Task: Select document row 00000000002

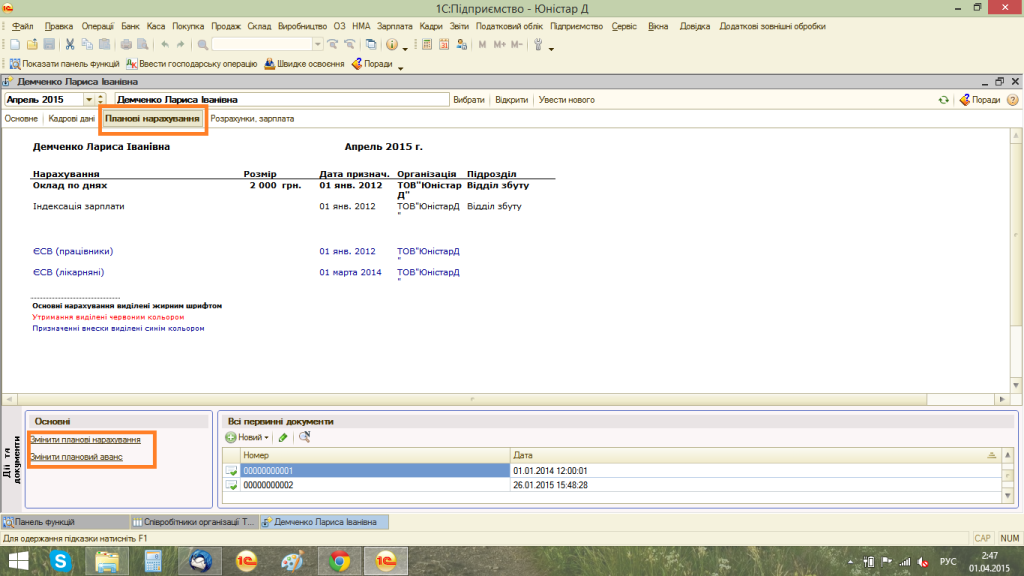Action: click(612, 485)
